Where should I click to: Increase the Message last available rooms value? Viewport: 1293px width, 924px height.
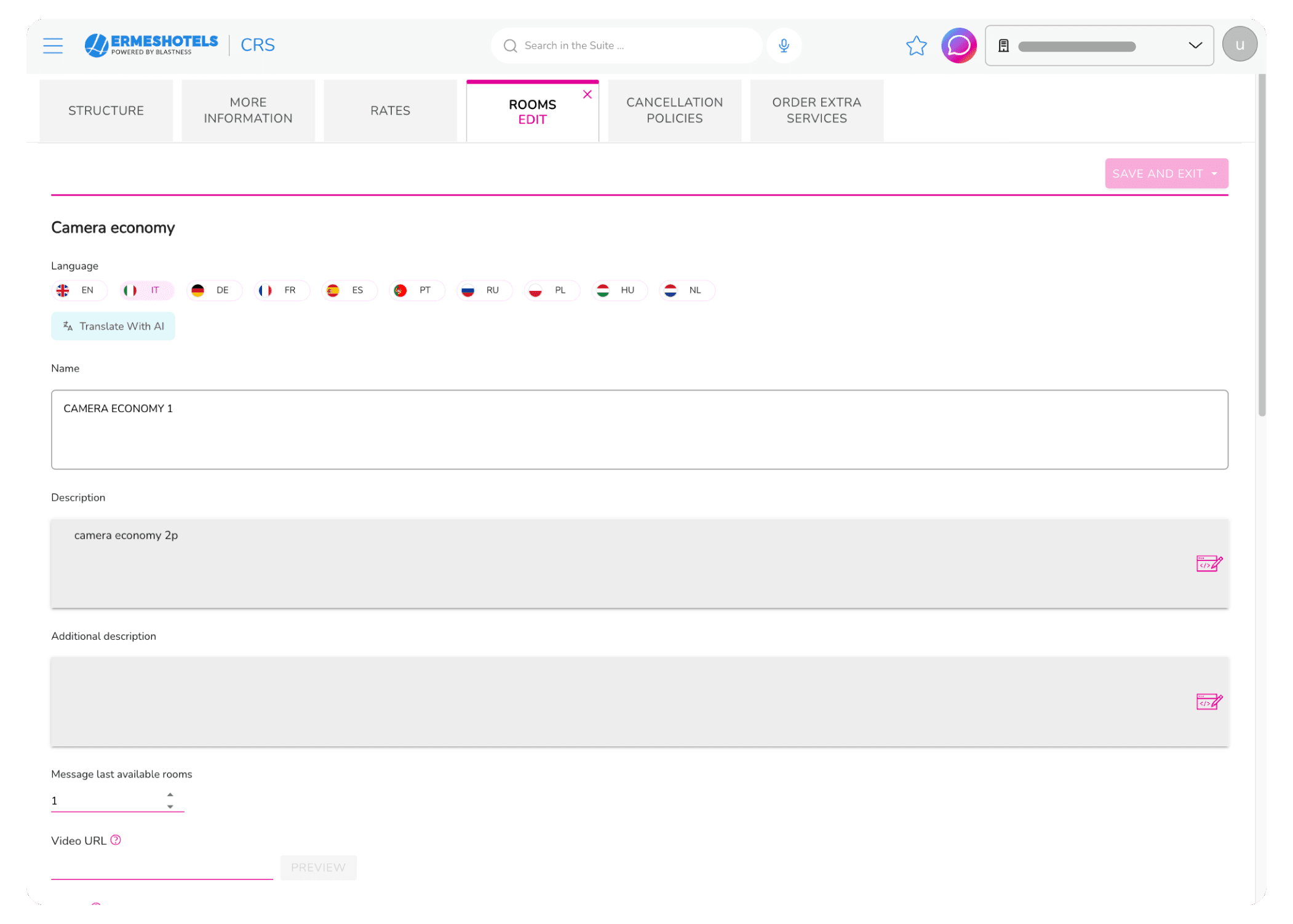170,794
